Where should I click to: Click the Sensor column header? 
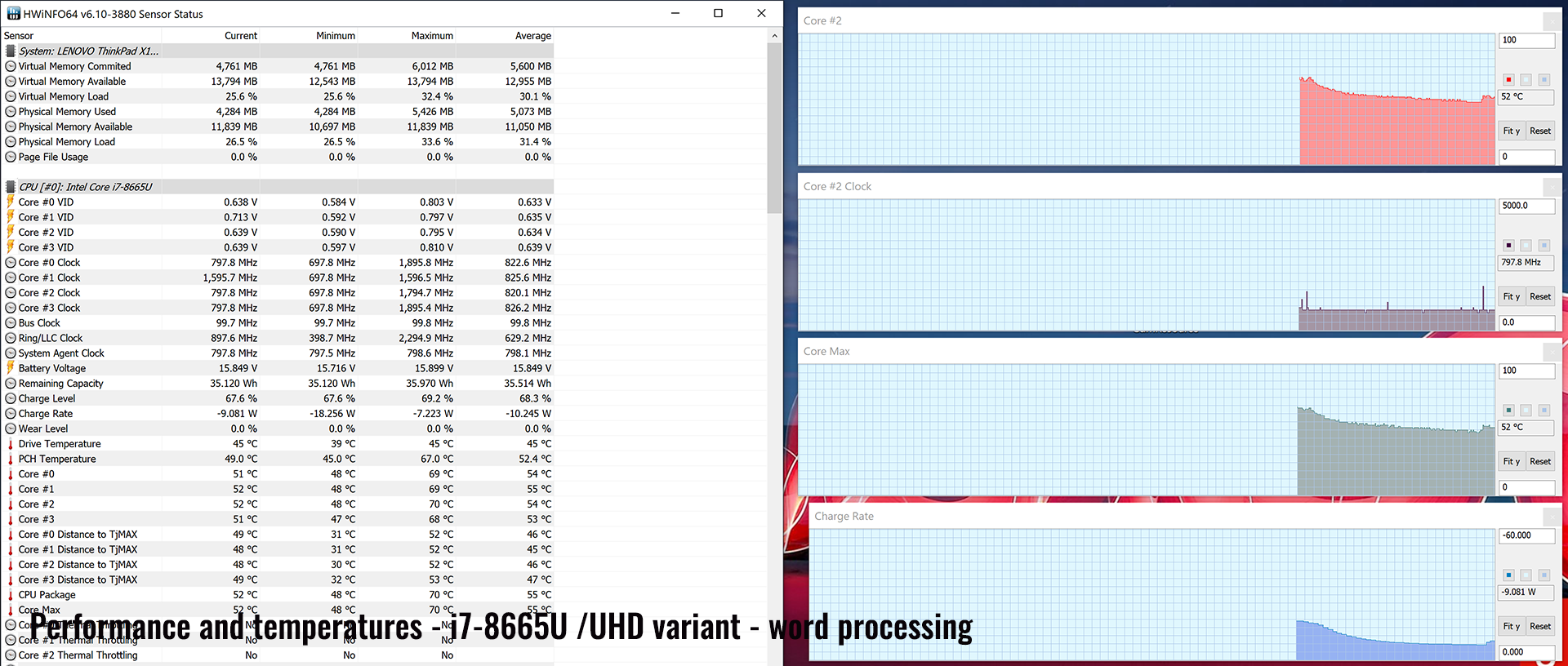tap(81, 36)
